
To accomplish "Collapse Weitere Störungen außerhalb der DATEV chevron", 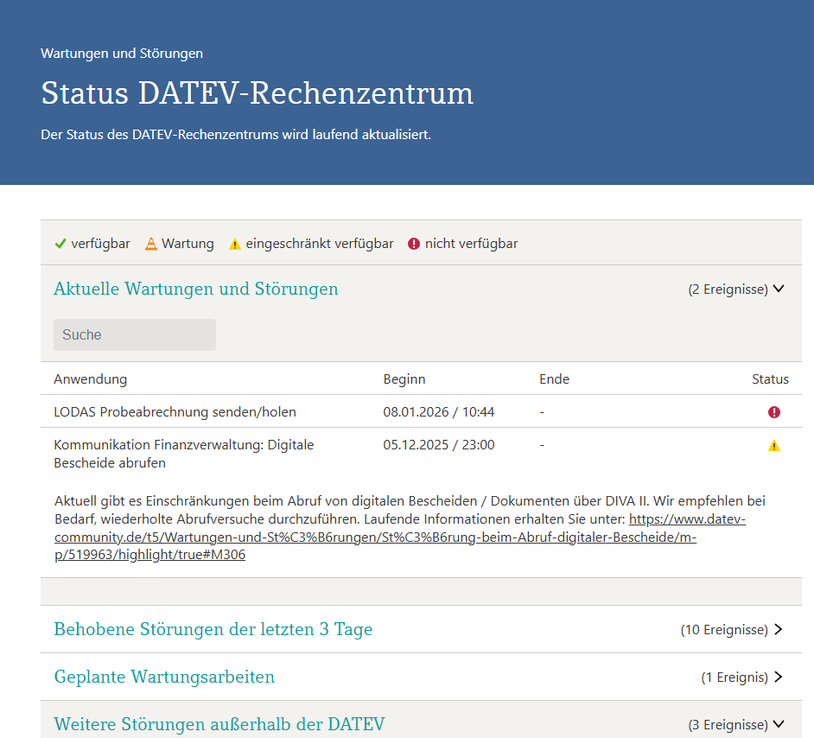I will (x=779, y=725).
